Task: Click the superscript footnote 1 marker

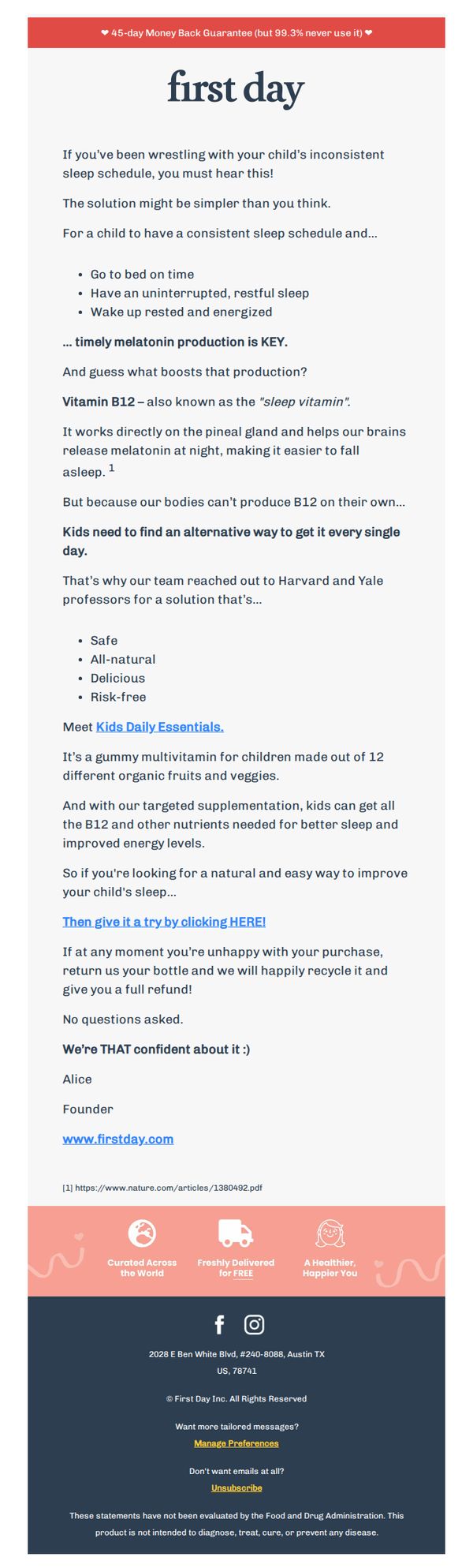Action: [112, 468]
